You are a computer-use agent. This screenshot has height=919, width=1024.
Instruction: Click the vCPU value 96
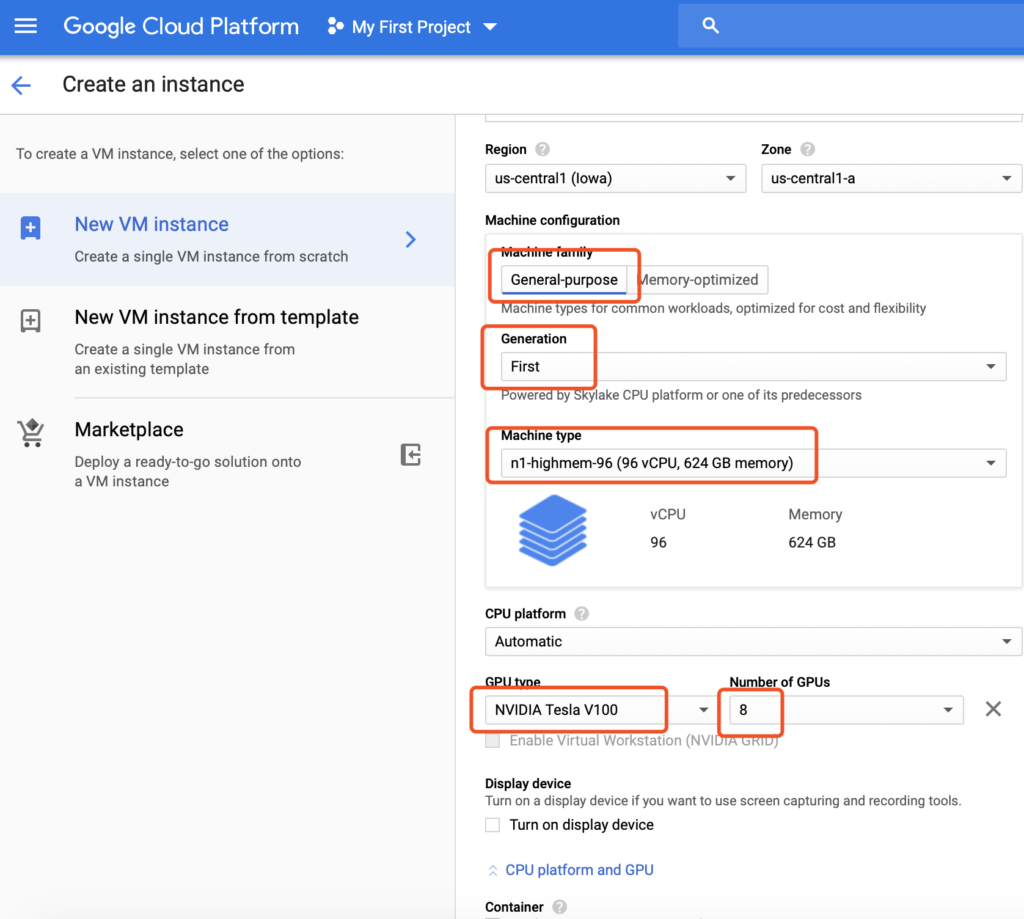pyautogui.click(x=658, y=543)
